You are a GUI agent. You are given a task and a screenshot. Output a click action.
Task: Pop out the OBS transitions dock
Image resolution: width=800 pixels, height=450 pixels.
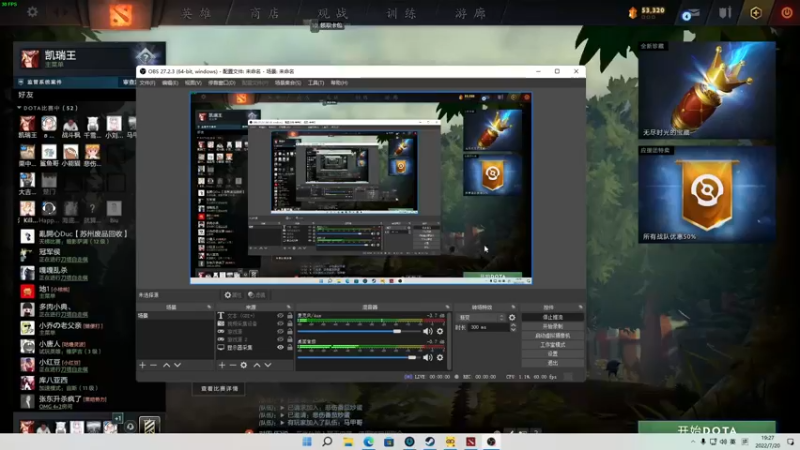[x=513, y=307]
